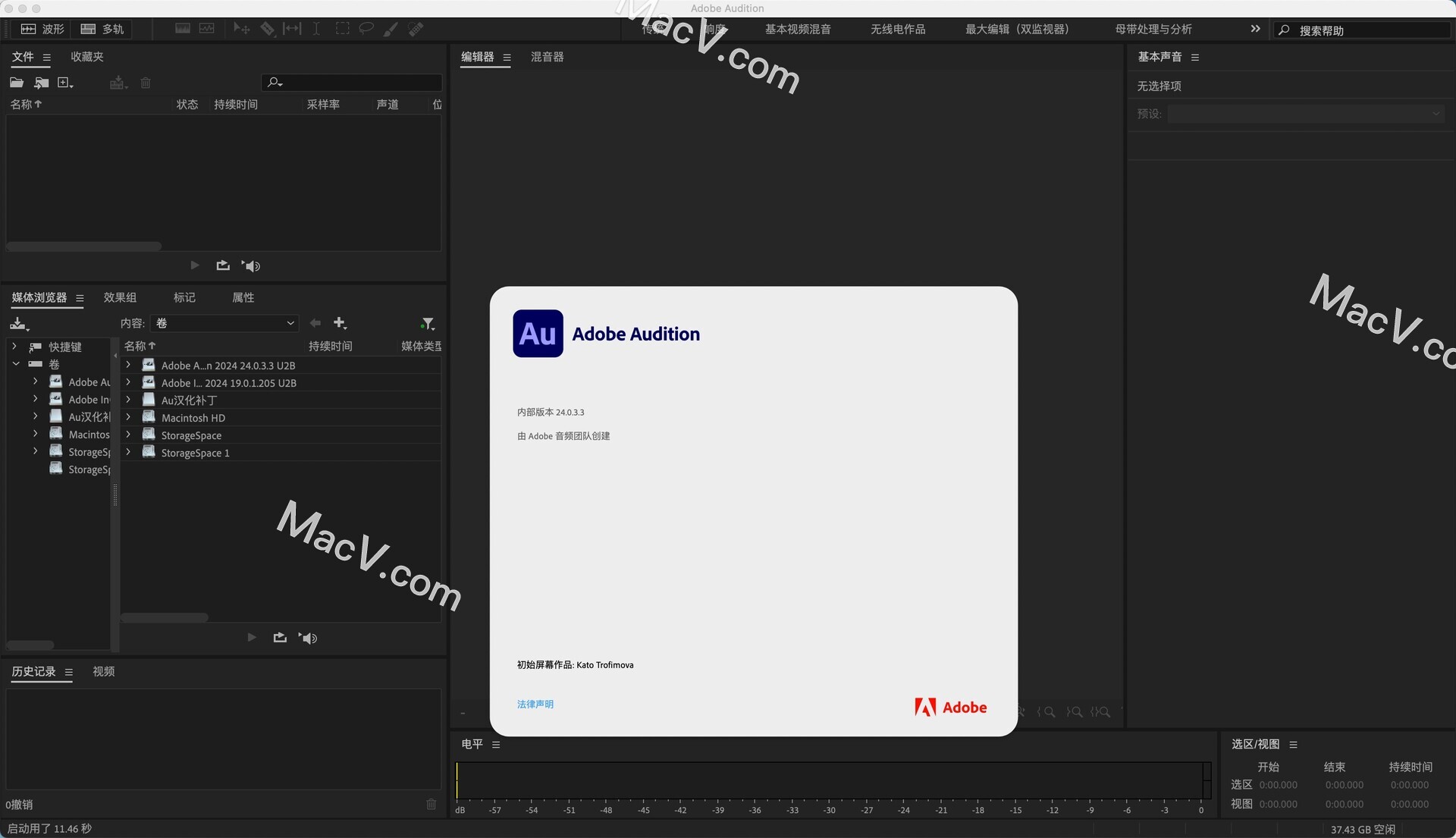Expand Adobe A...n 2024 24.0.3.3 U2B row

pyautogui.click(x=128, y=365)
